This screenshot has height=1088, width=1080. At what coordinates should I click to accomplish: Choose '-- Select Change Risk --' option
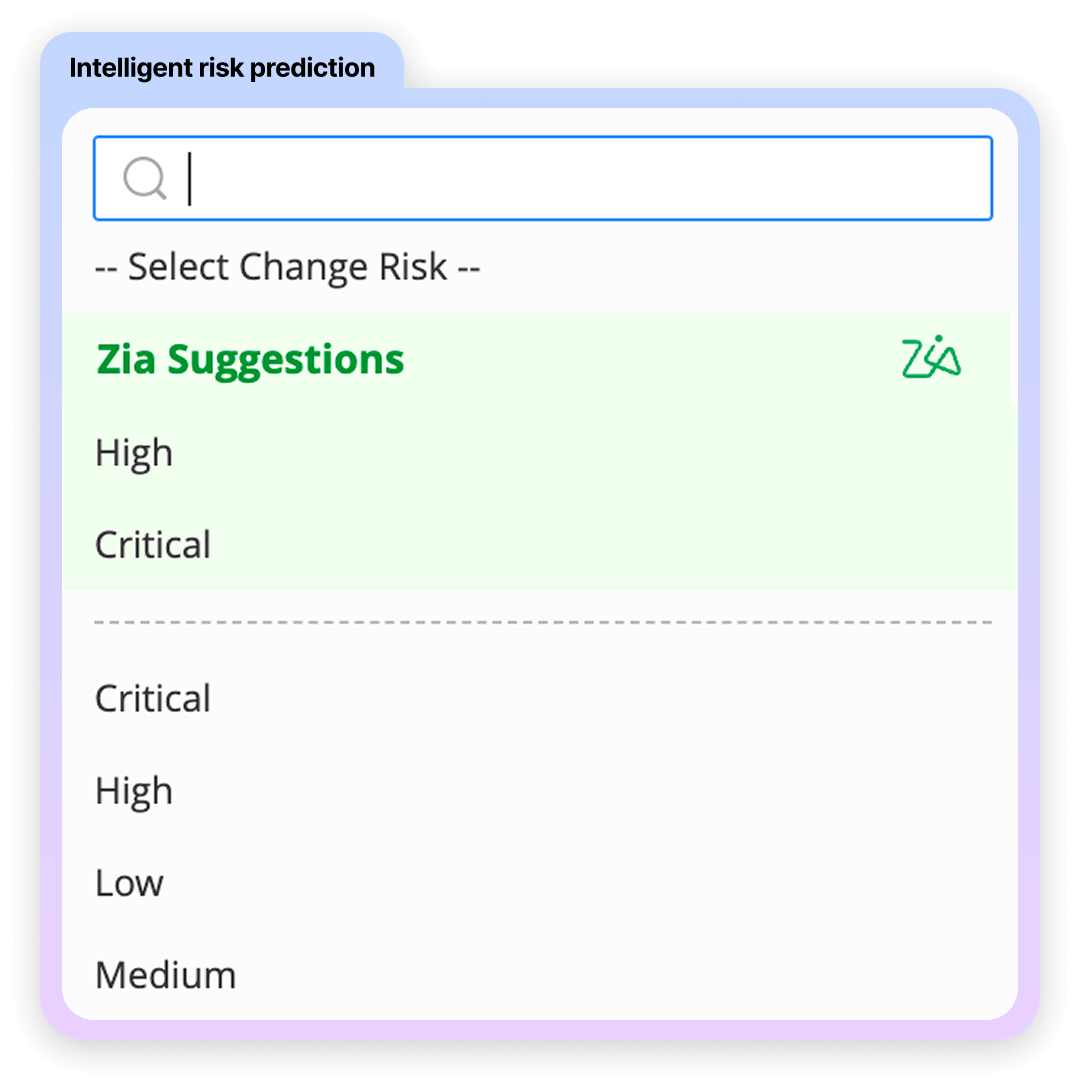[288, 267]
